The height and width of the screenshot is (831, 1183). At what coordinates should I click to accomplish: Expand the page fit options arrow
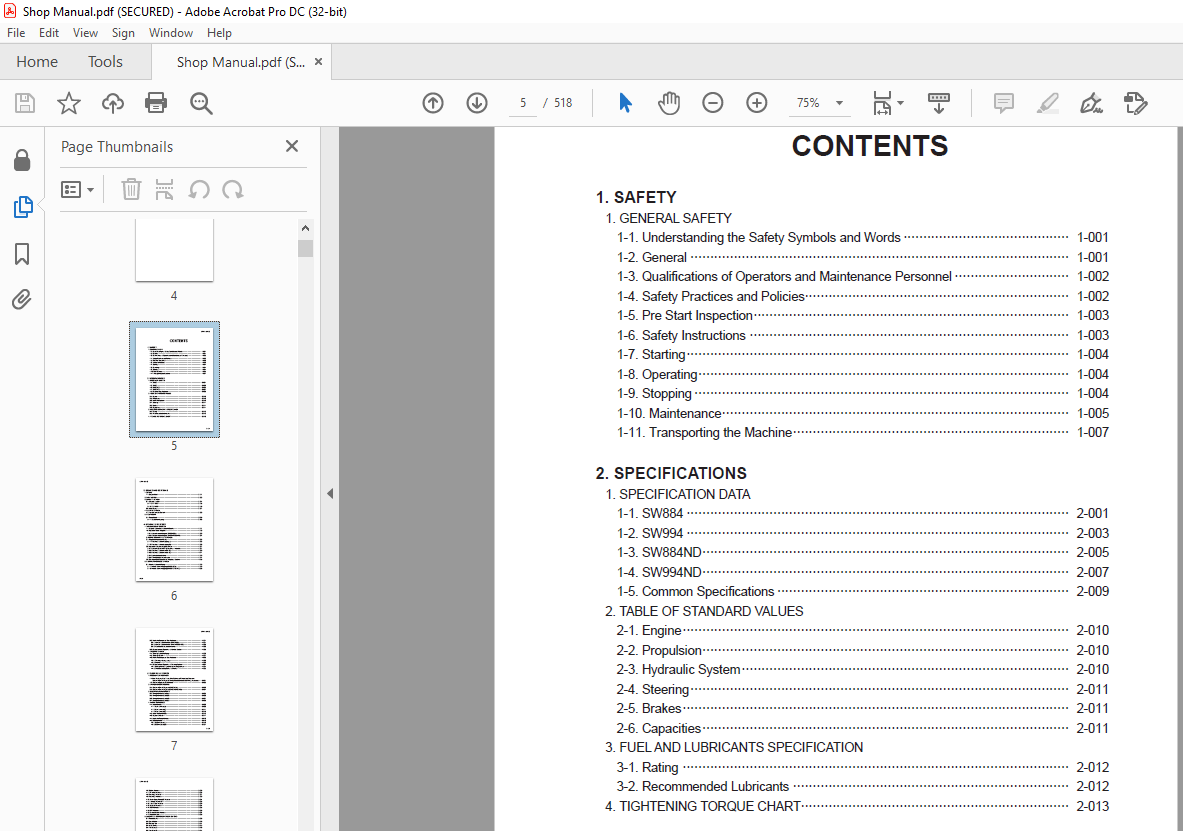pyautogui.click(x=900, y=103)
